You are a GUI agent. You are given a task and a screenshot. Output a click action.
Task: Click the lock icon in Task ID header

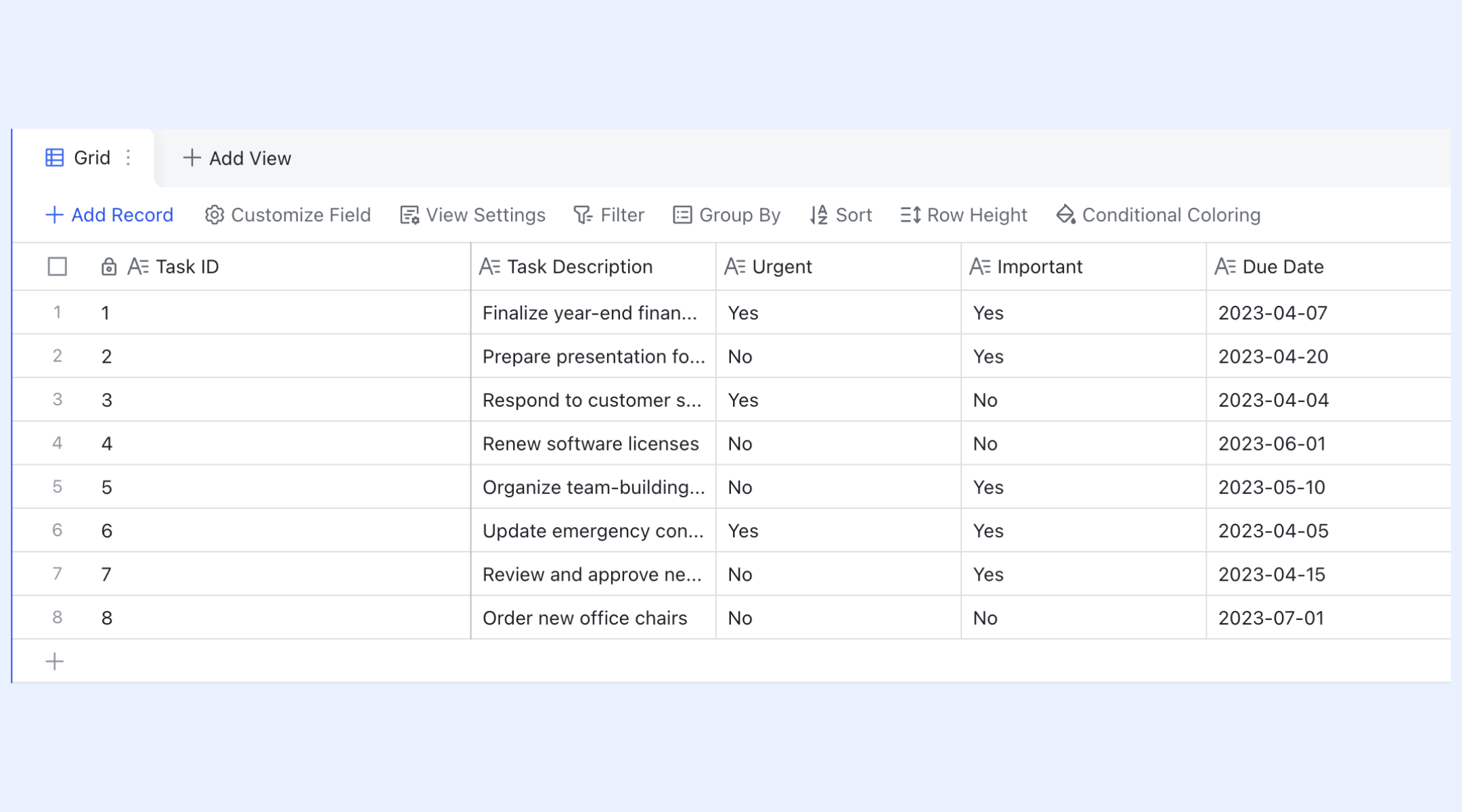pyautogui.click(x=108, y=267)
